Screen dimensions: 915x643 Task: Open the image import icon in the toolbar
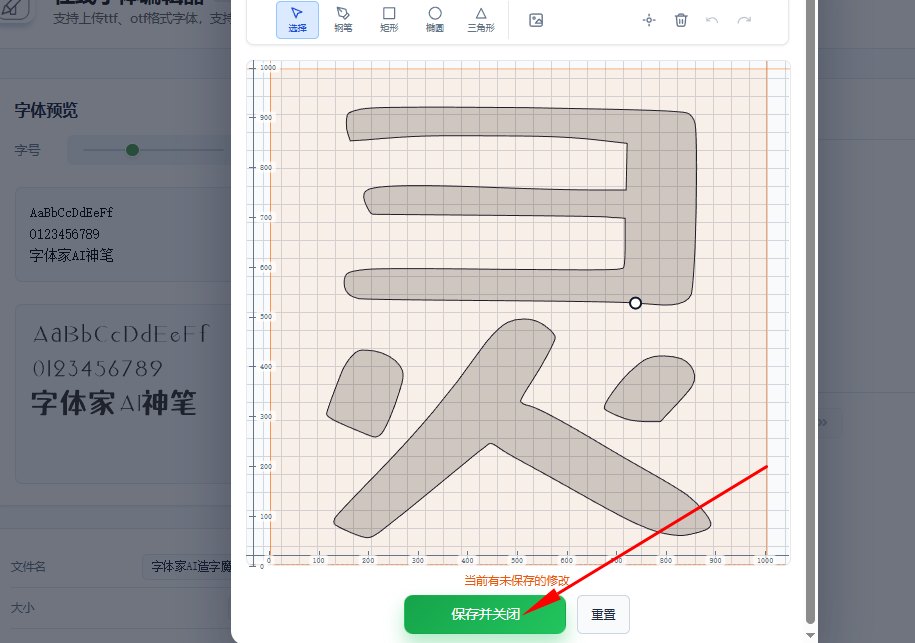coord(536,19)
